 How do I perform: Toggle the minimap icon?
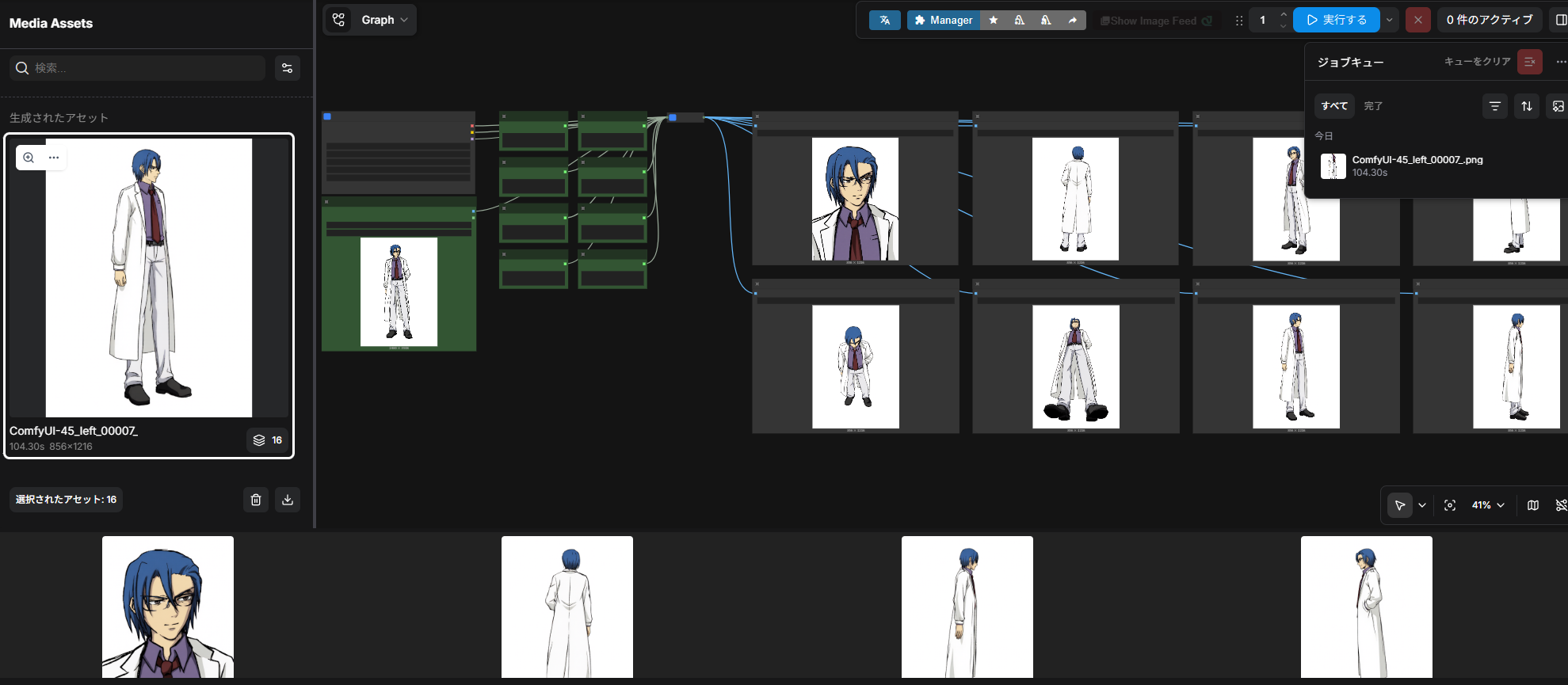(x=1533, y=505)
